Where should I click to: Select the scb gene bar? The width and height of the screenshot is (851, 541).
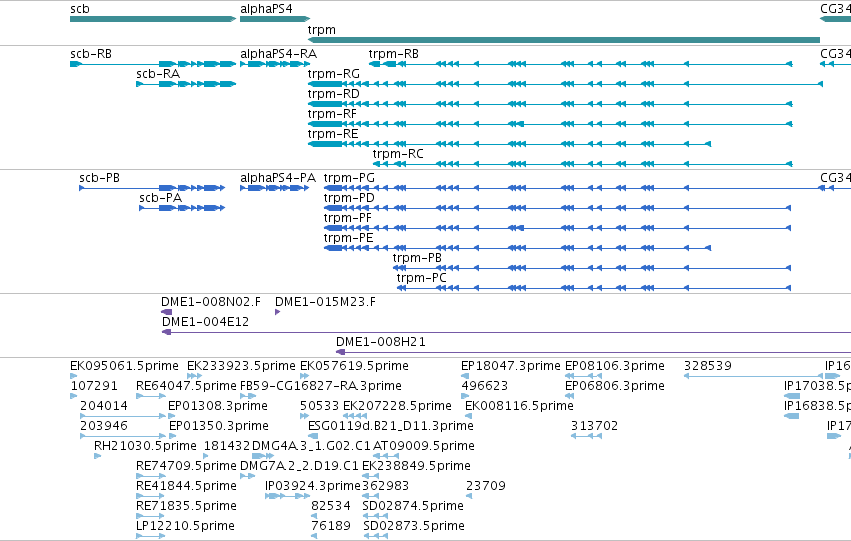click(x=153, y=19)
